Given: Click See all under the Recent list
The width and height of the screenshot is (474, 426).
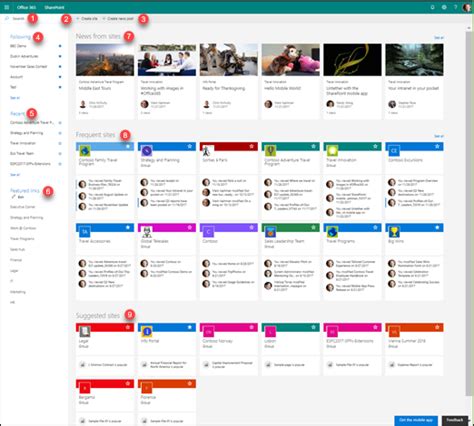Looking at the screenshot, I should 15,175.
